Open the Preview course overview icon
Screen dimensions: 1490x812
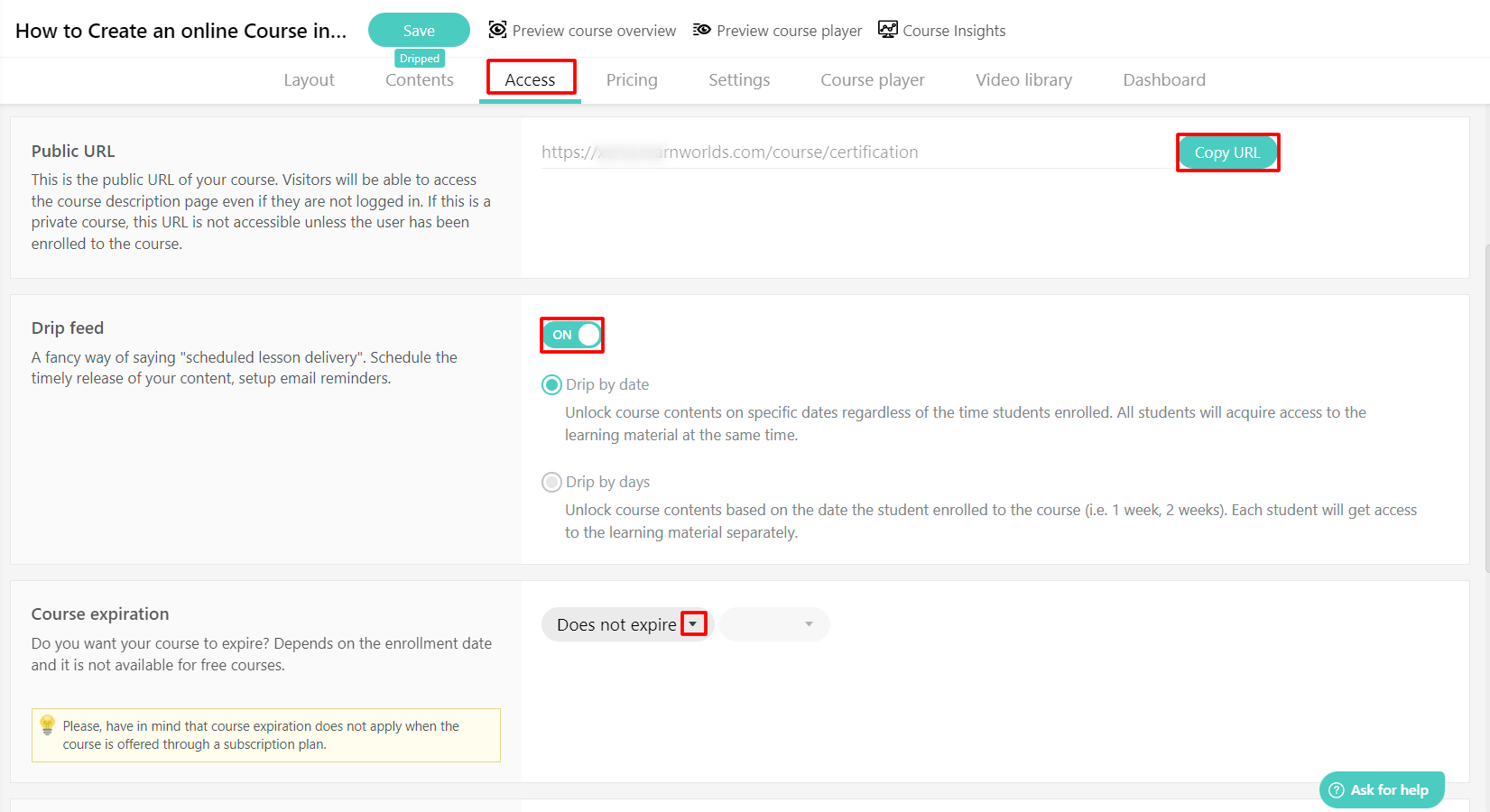tap(497, 30)
